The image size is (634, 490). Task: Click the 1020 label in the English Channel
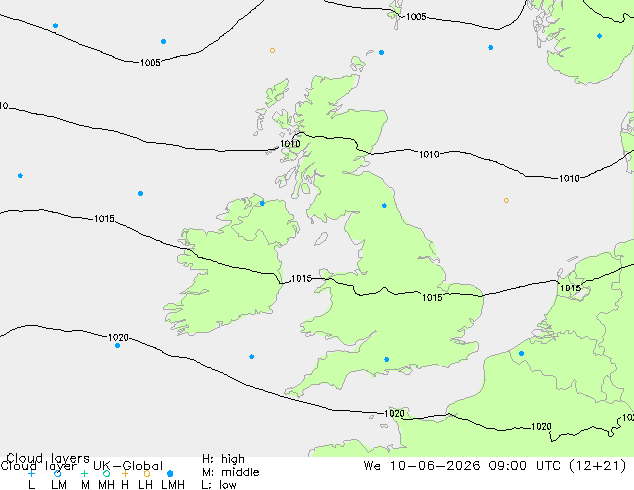pos(394,414)
